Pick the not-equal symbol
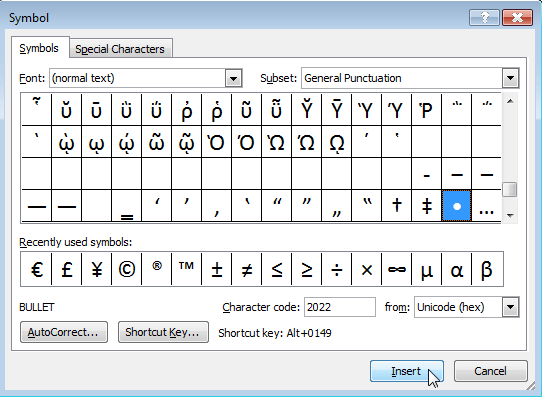The width and height of the screenshot is (542, 397). tap(246, 269)
